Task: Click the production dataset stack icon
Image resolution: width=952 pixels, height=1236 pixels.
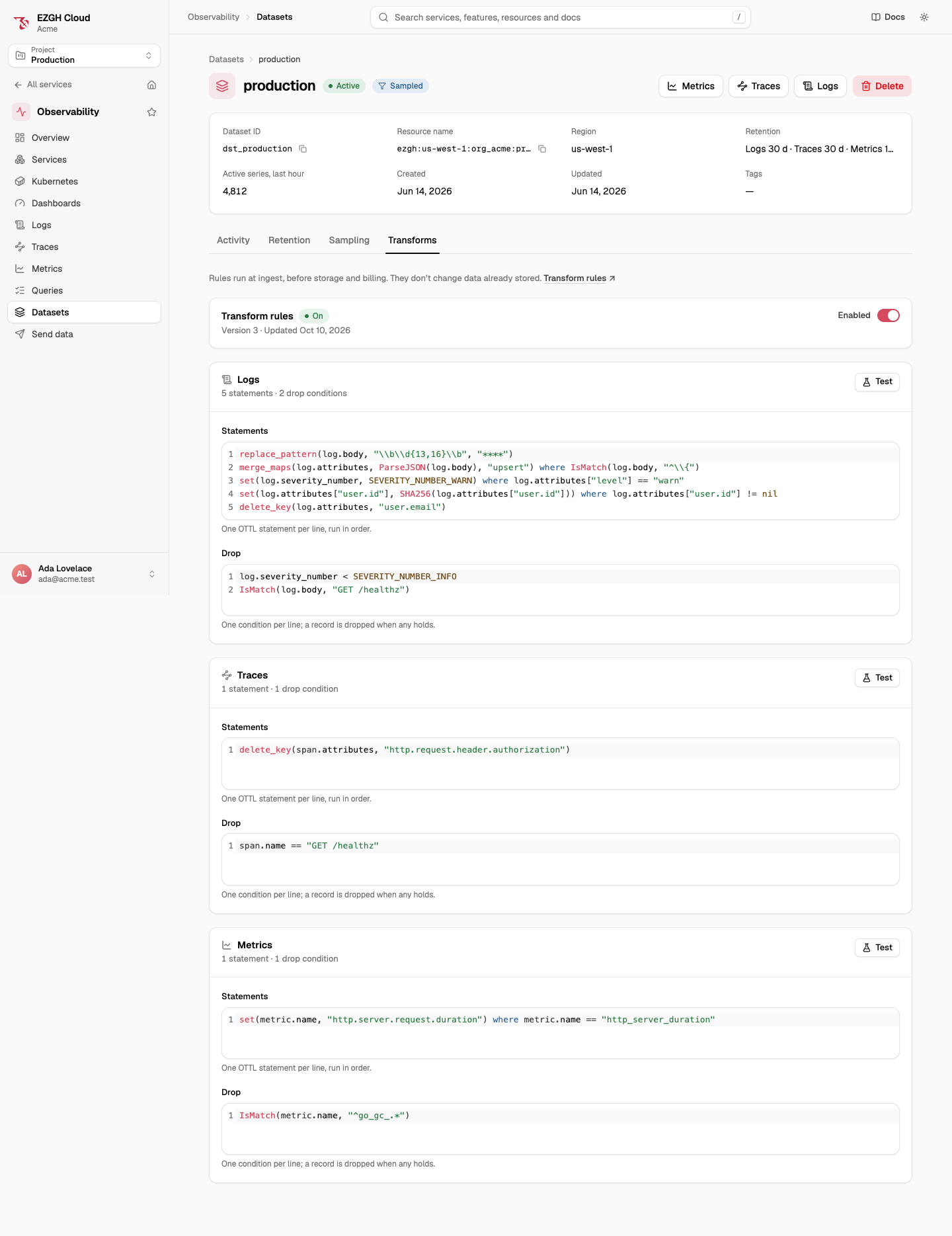Action: 222,86
